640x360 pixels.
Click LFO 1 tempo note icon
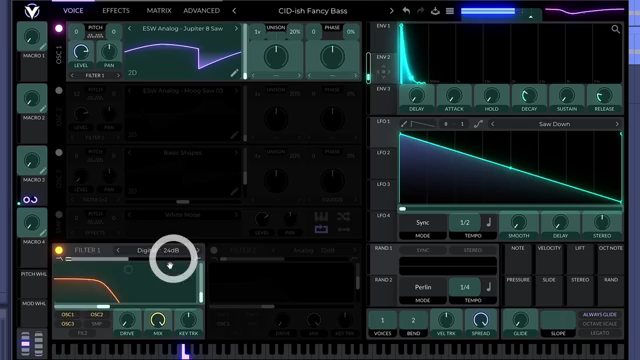pyautogui.click(x=489, y=222)
